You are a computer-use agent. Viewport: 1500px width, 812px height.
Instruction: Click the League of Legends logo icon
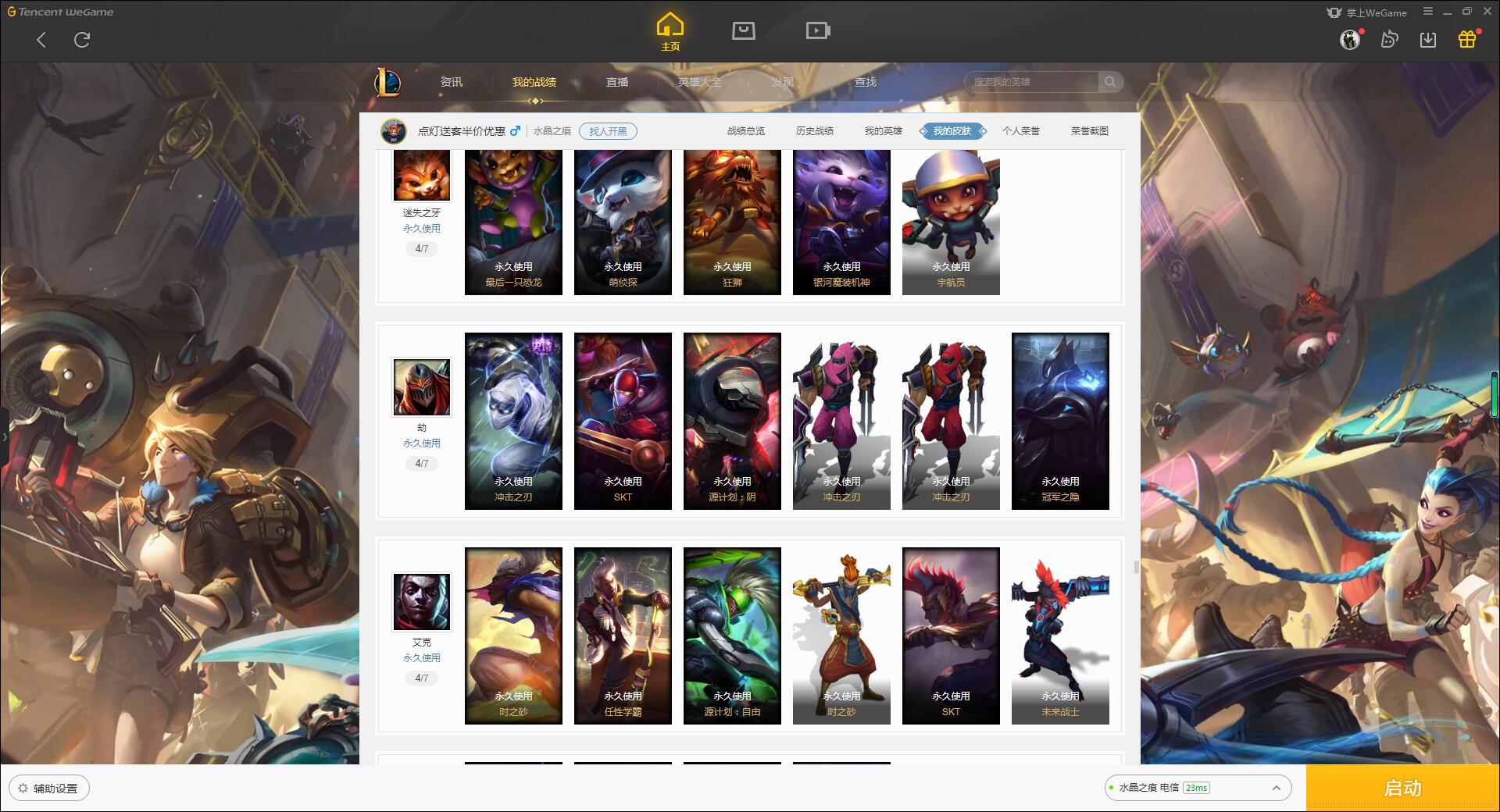pyautogui.click(x=387, y=81)
